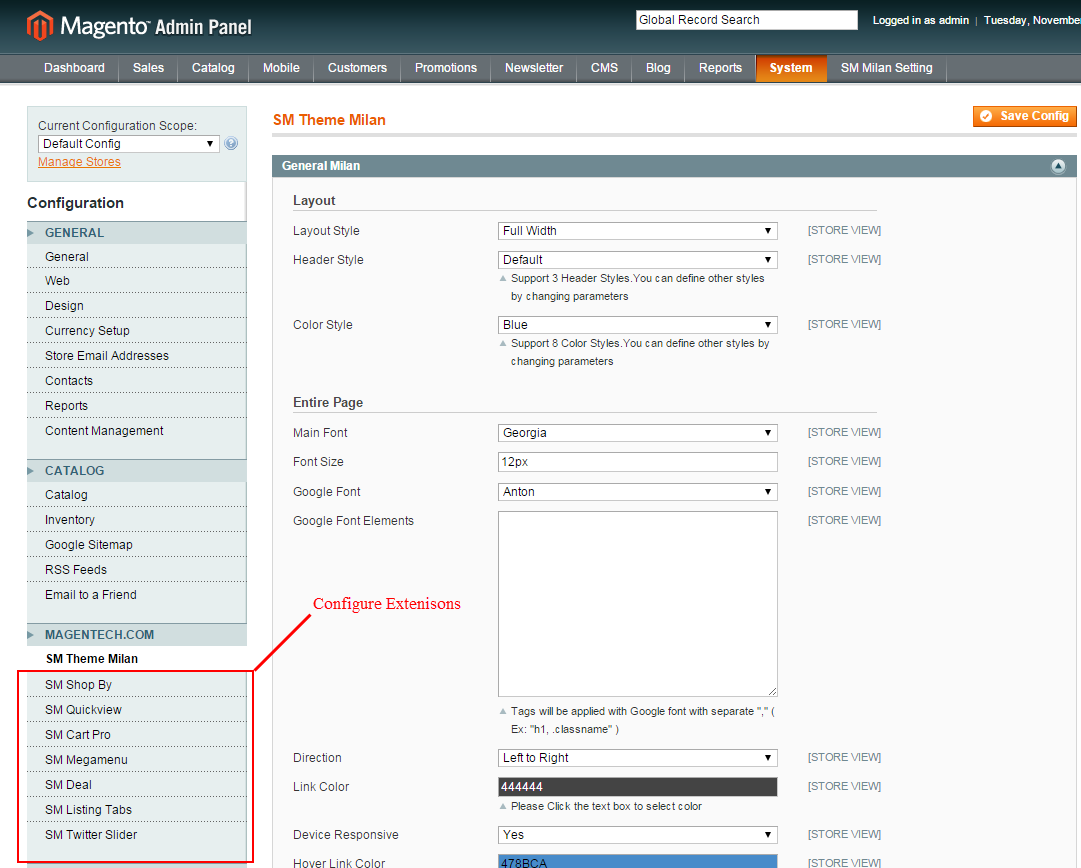Open the Reports top menu
The height and width of the screenshot is (868, 1081).
tap(720, 68)
